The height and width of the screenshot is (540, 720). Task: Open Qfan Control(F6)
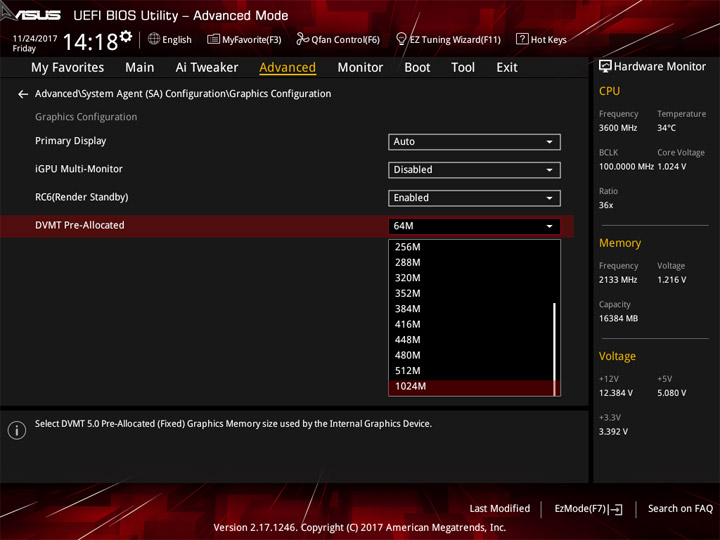(338, 39)
